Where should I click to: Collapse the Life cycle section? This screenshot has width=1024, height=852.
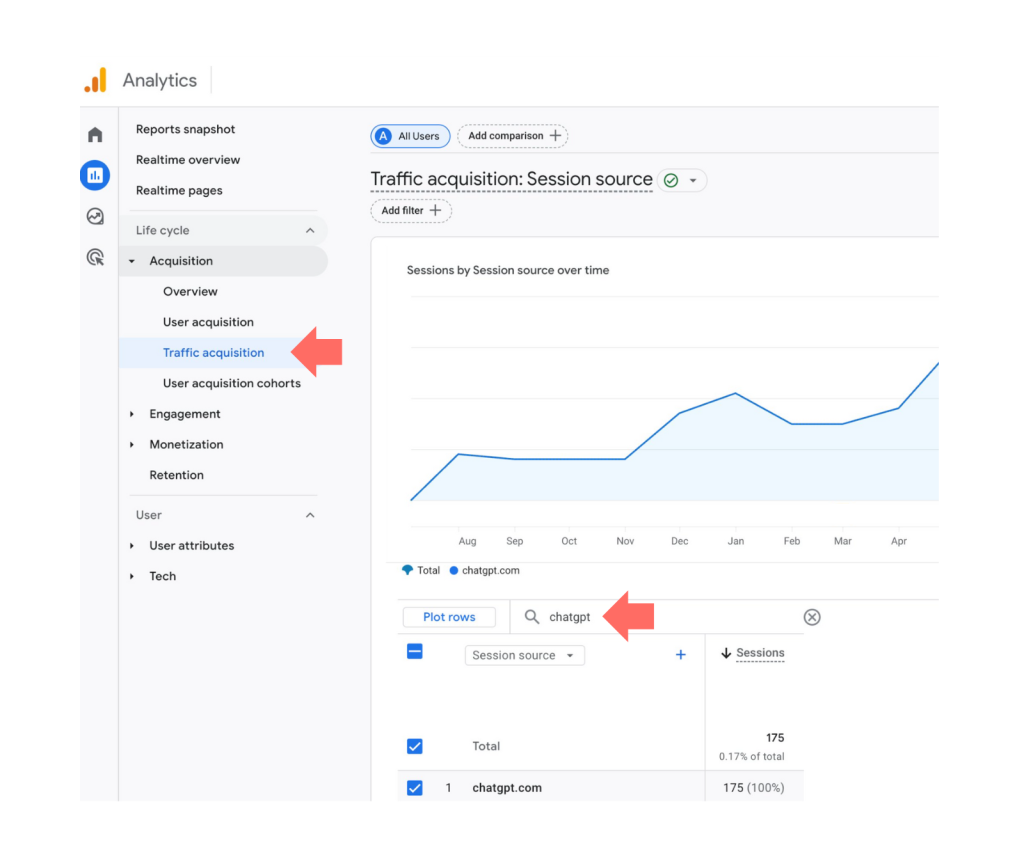tap(310, 231)
